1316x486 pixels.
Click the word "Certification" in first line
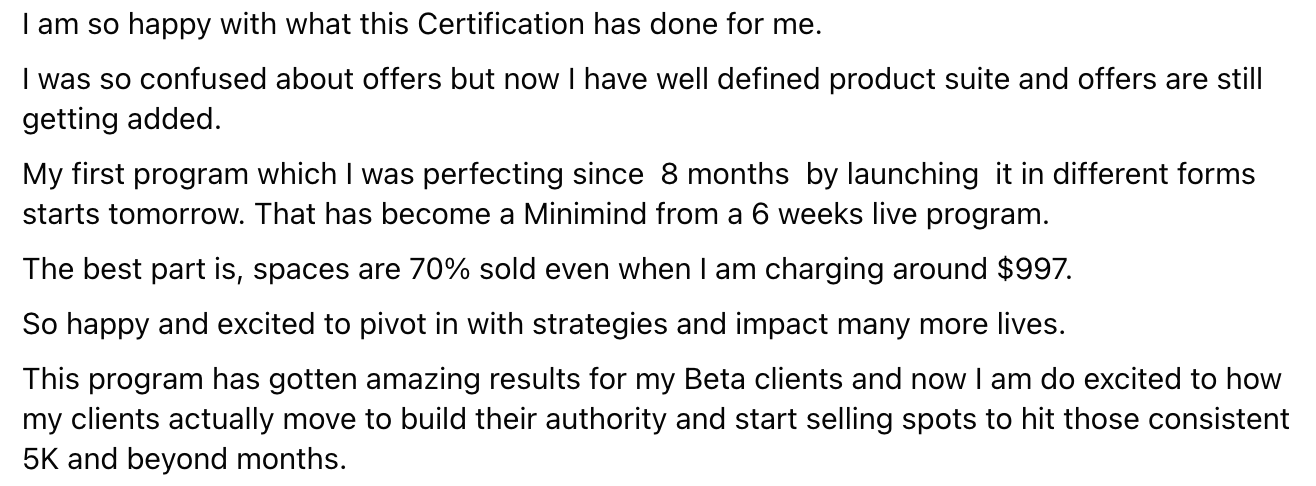(500, 25)
